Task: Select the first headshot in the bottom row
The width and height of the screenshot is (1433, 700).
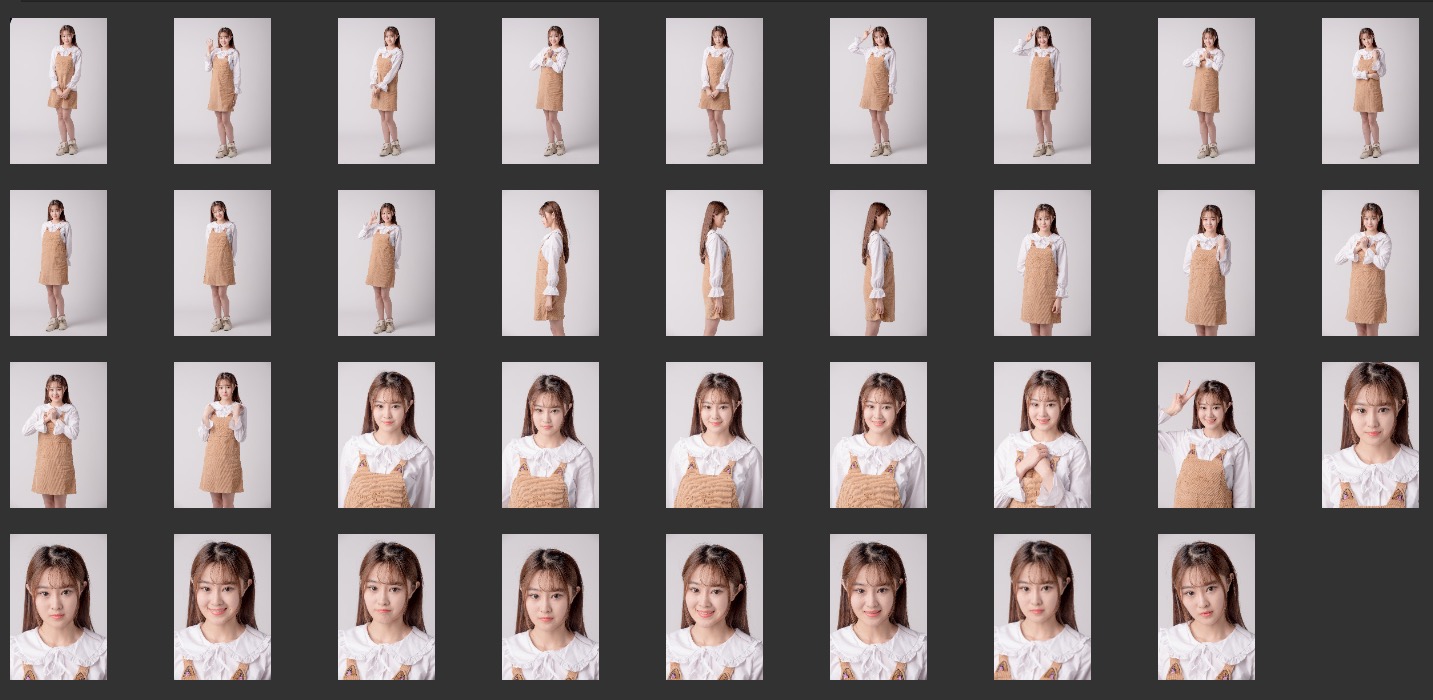Action: [58, 607]
